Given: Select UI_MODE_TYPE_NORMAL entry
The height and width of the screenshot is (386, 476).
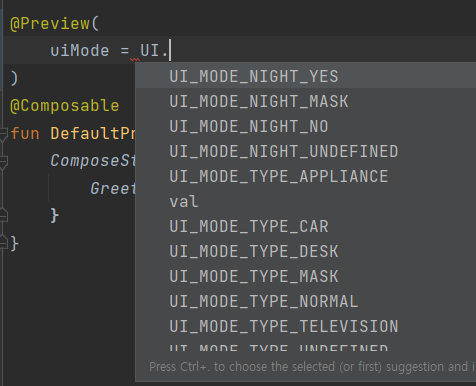Looking at the screenshot, I should coord(306,301).
